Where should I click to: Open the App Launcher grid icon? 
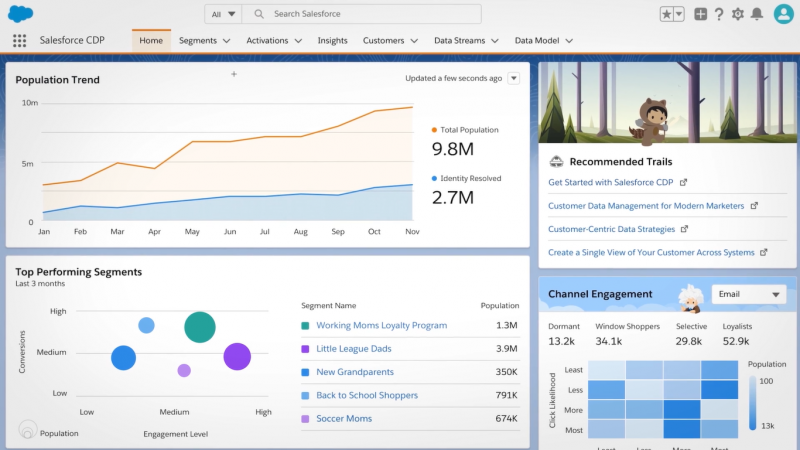[19, 40]
